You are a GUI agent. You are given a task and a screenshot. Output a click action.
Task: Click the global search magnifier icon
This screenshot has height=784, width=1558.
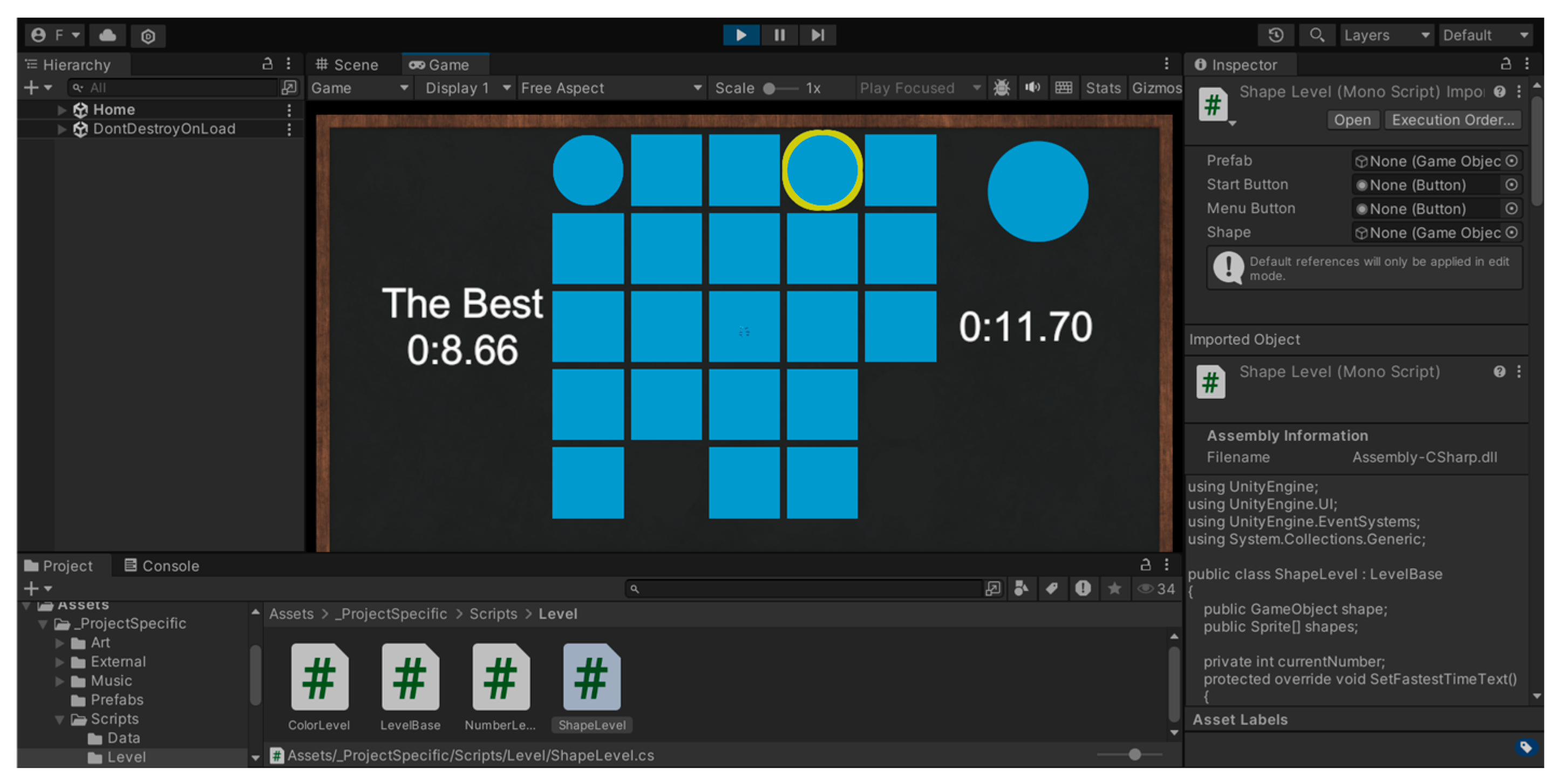point(1316,35)
